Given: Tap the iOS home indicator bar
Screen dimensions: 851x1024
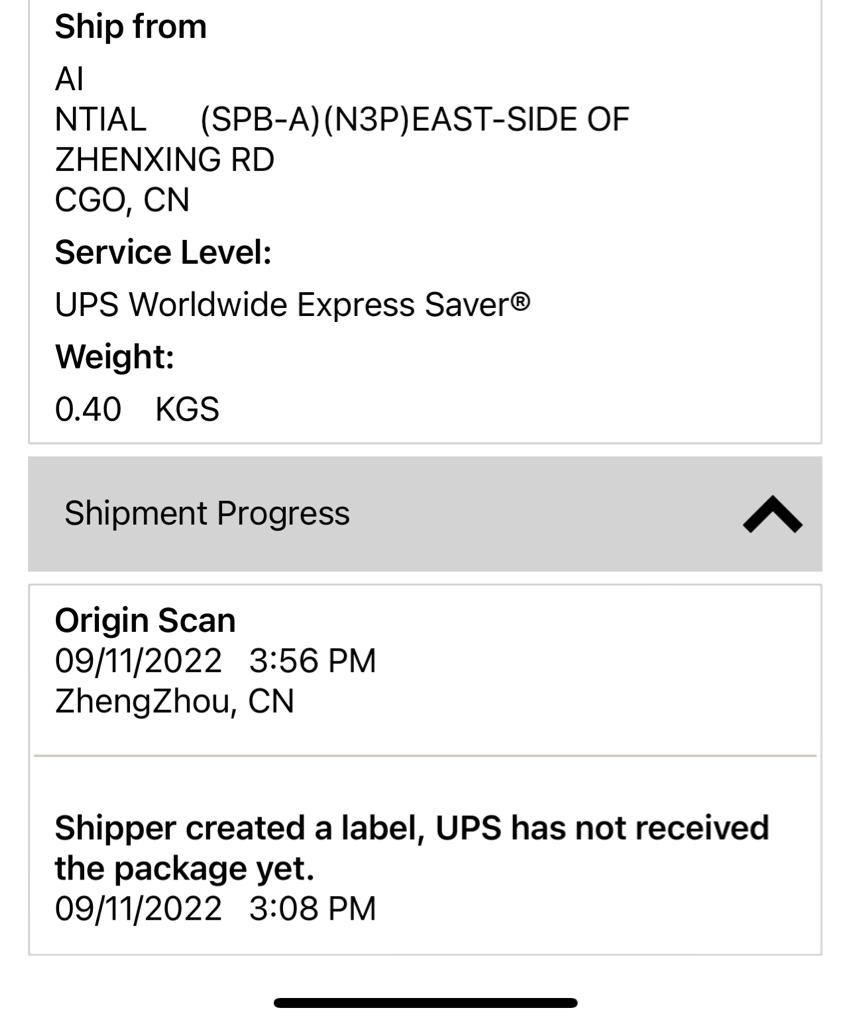Looking at the screenshot, I should [x=425, y=1002].
